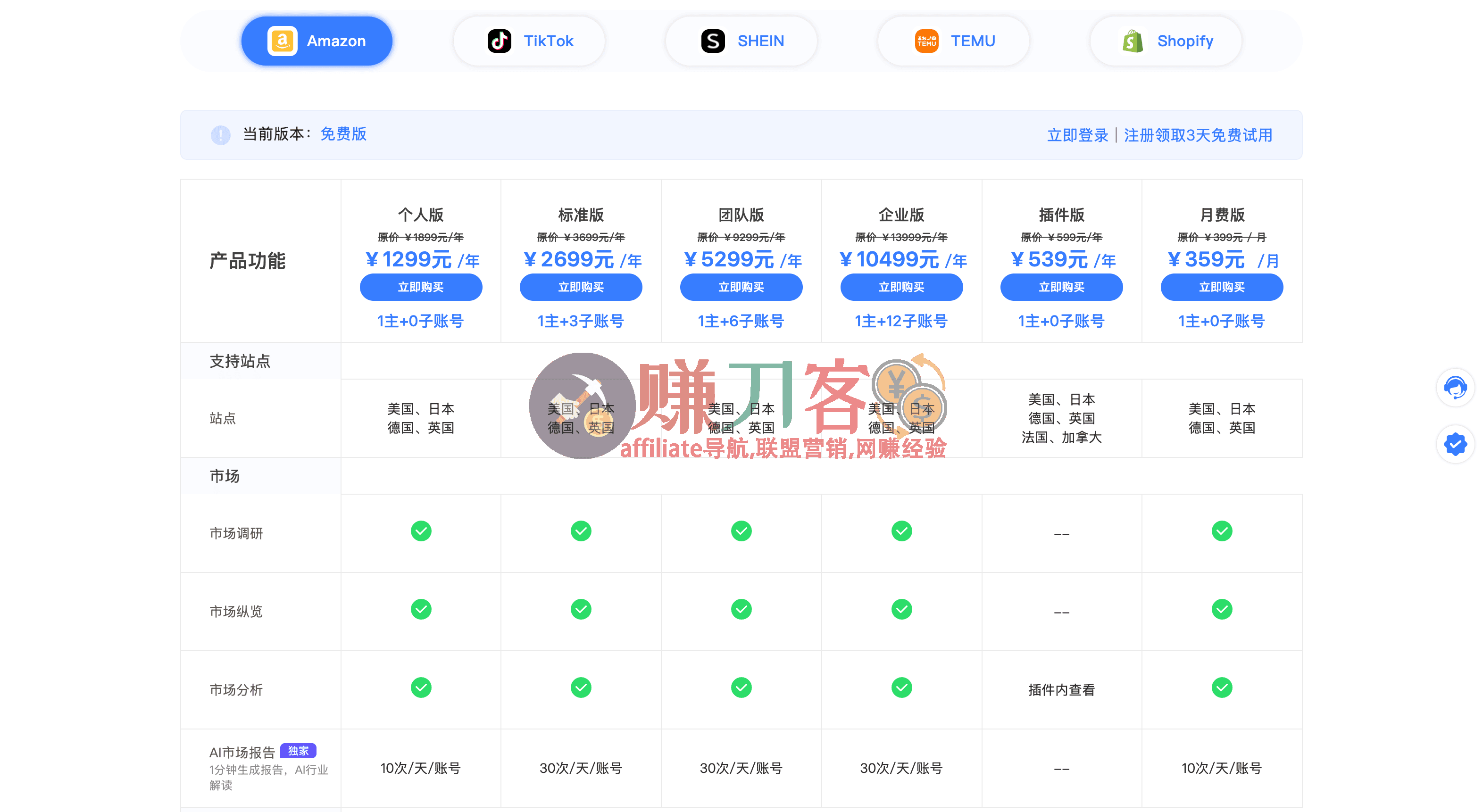The image size is (1483, 812).
Task: Click 市场调研 checkmark under 个人版
Action: click(x=421, y=531)
